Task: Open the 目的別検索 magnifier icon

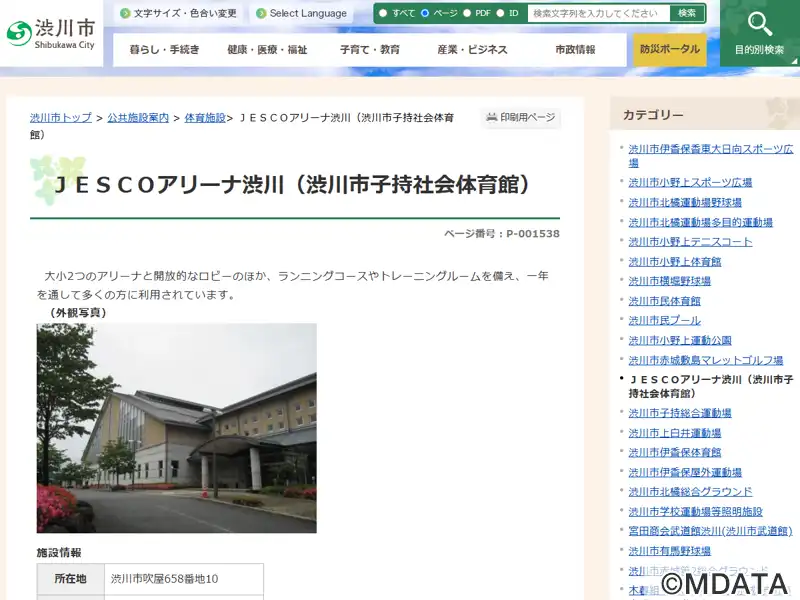Action: [760, 25]
